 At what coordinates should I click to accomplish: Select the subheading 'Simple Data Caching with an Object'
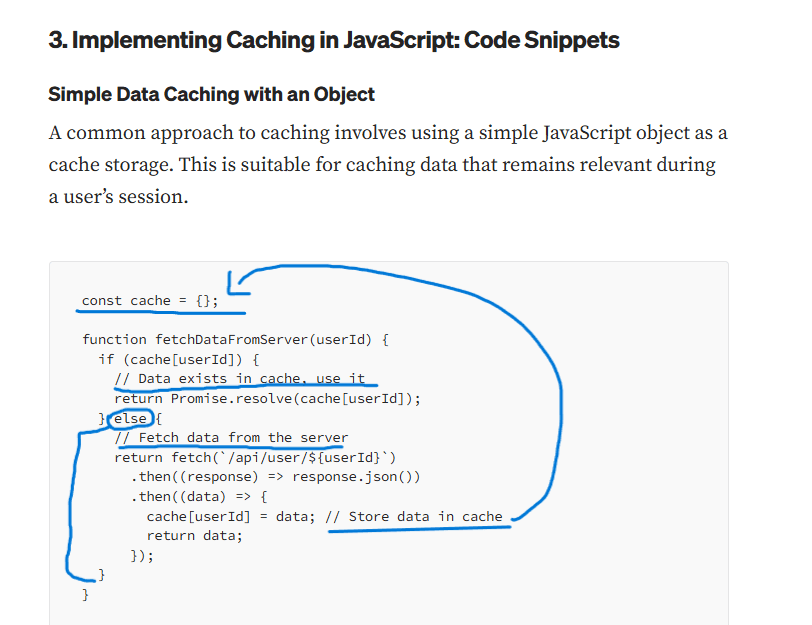(x=211, y=94)
